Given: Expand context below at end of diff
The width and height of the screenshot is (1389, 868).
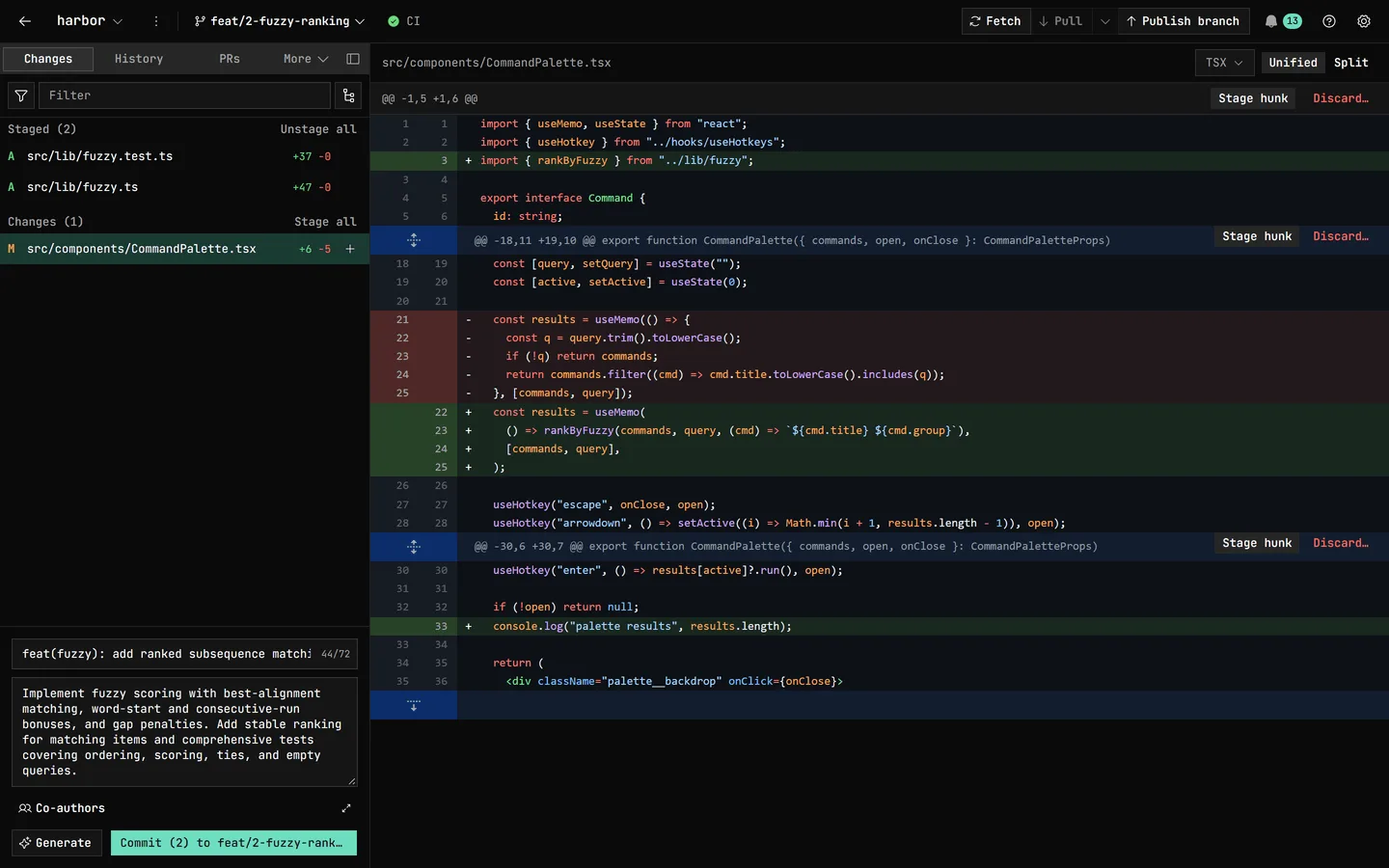Looking at the screenshot, I should pos(414,705).
